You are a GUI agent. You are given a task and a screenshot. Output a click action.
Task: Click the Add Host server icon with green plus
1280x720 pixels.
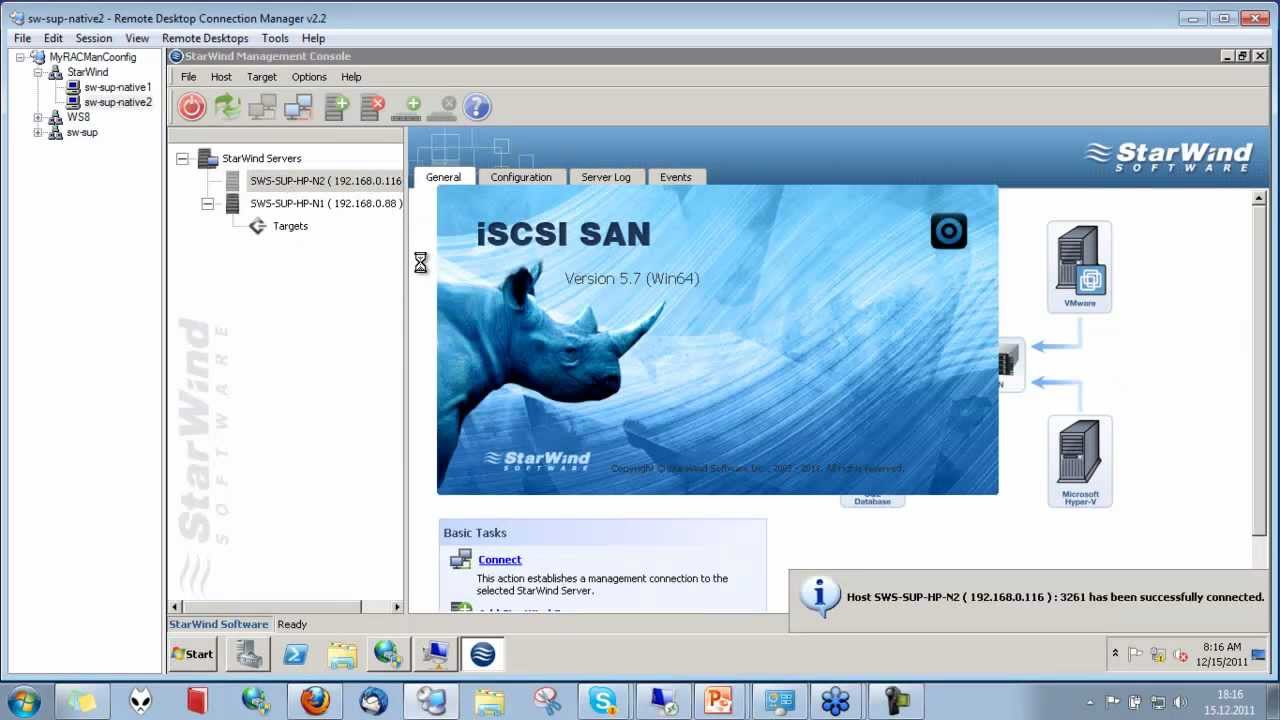pyautogui.click(x=336, y=107)
